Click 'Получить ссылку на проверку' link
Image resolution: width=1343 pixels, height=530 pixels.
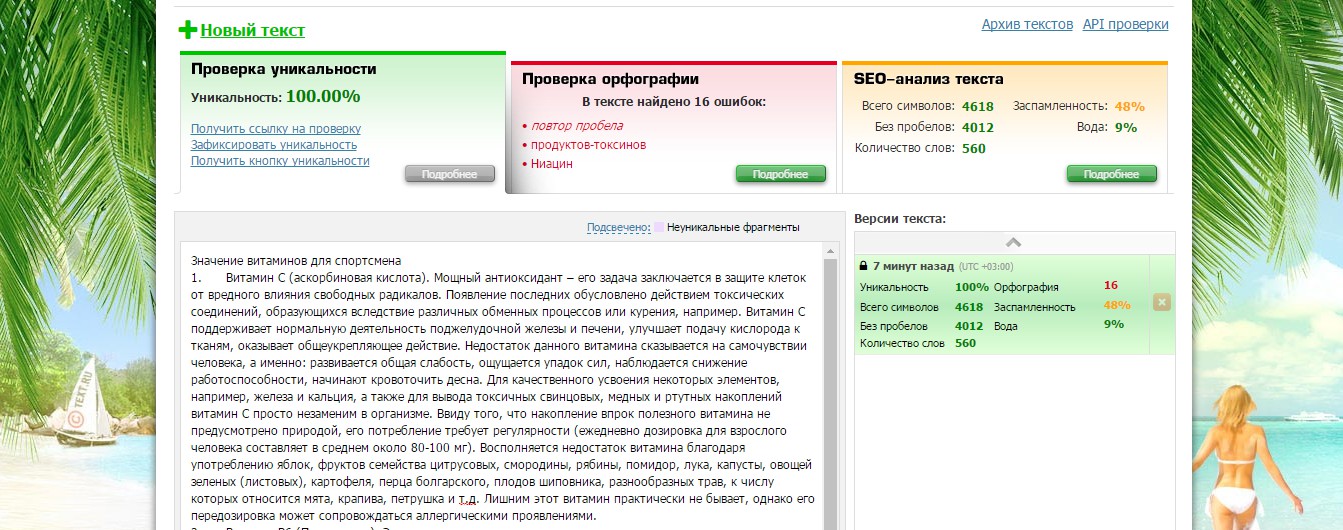click(276, 129)
